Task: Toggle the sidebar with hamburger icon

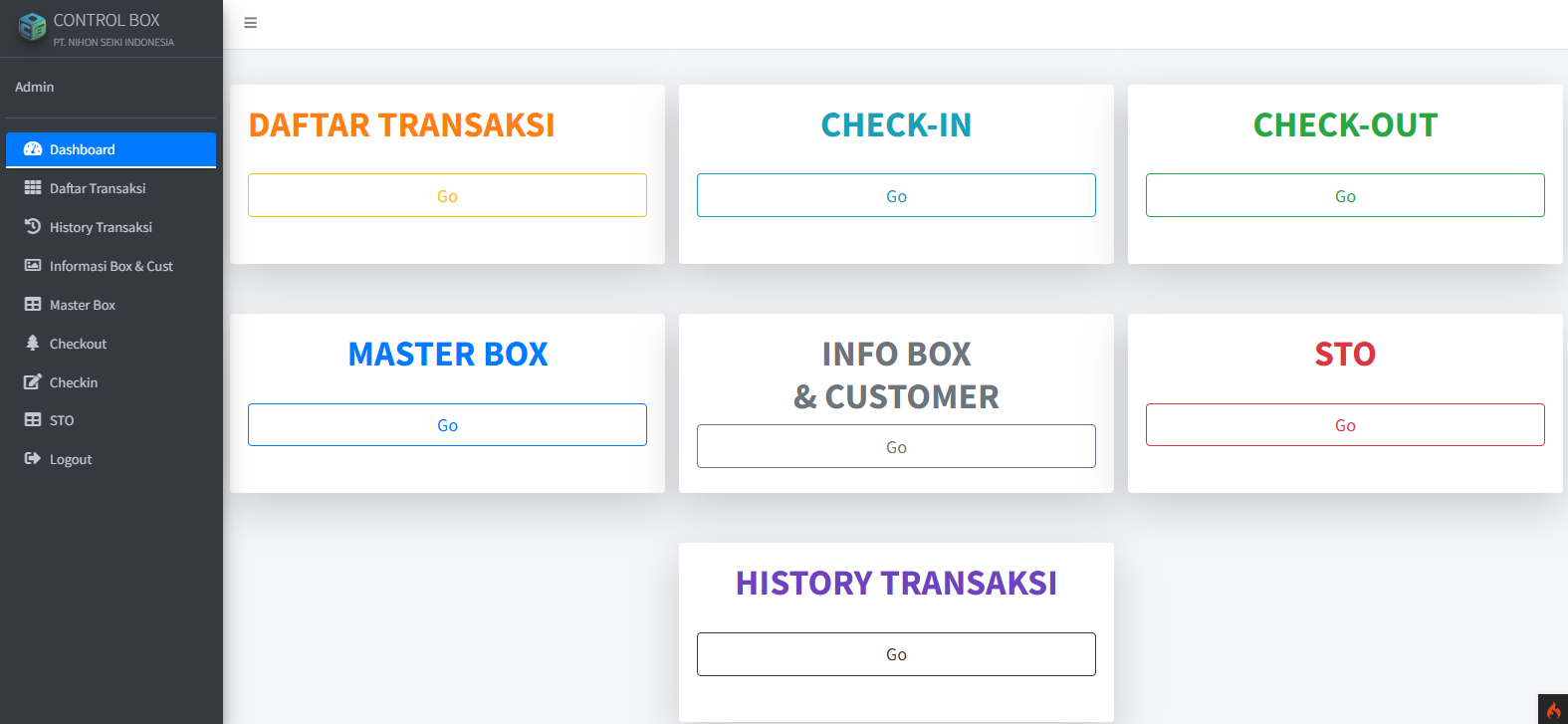Action: tap(251, 23)
